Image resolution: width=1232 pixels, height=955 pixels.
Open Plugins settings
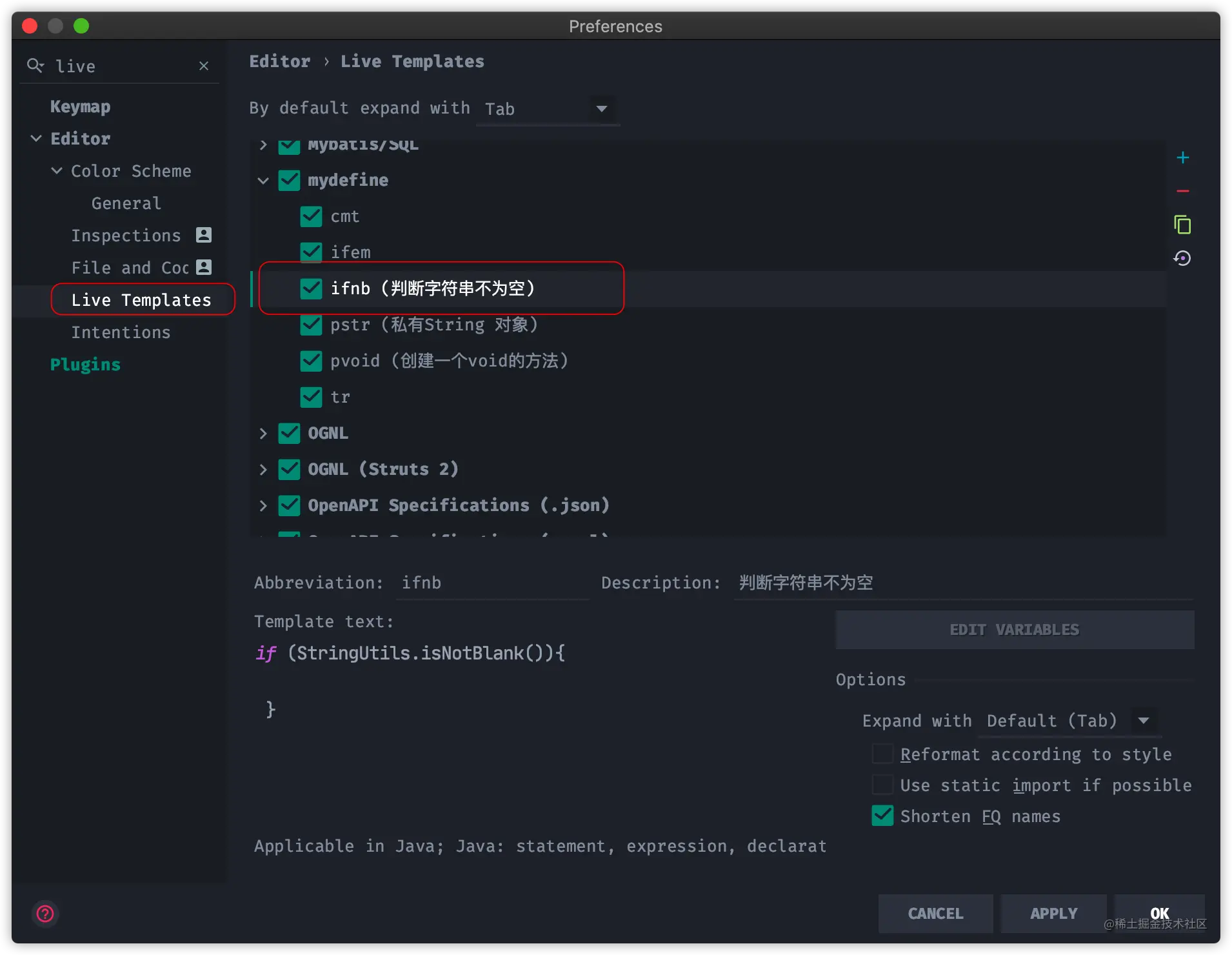pos(85,365)
